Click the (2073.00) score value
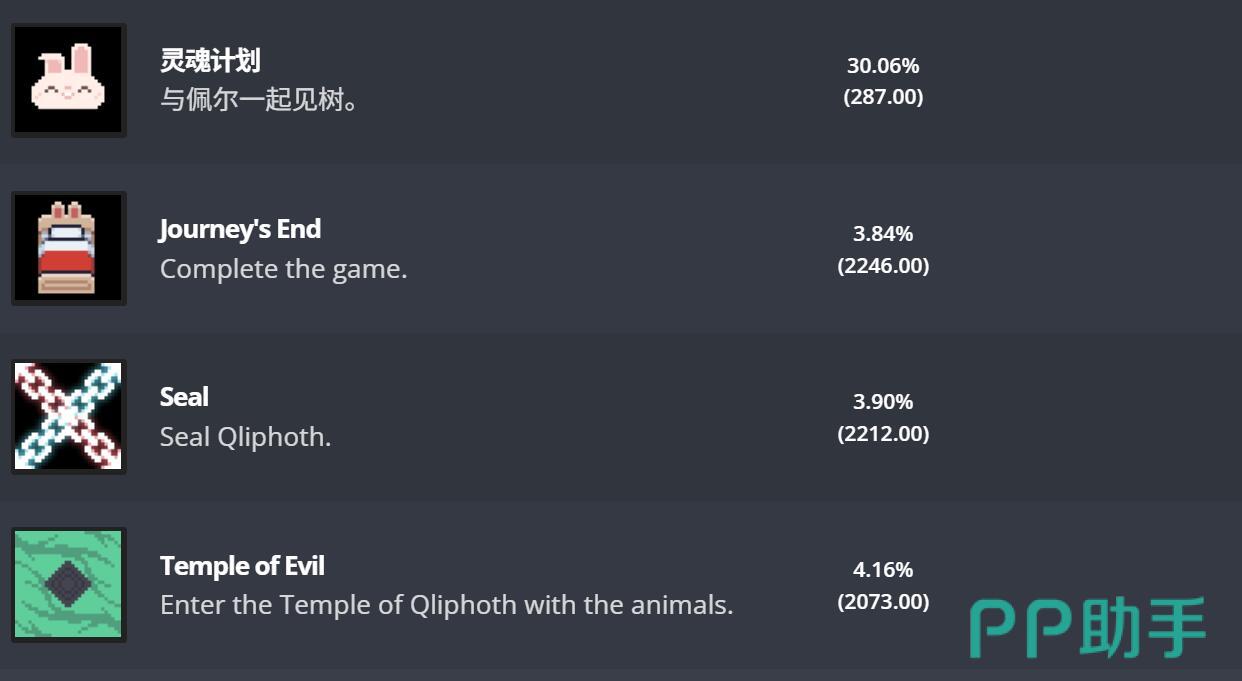The width and height of the screenshot is (1242, 681). (x=883, y=601)
